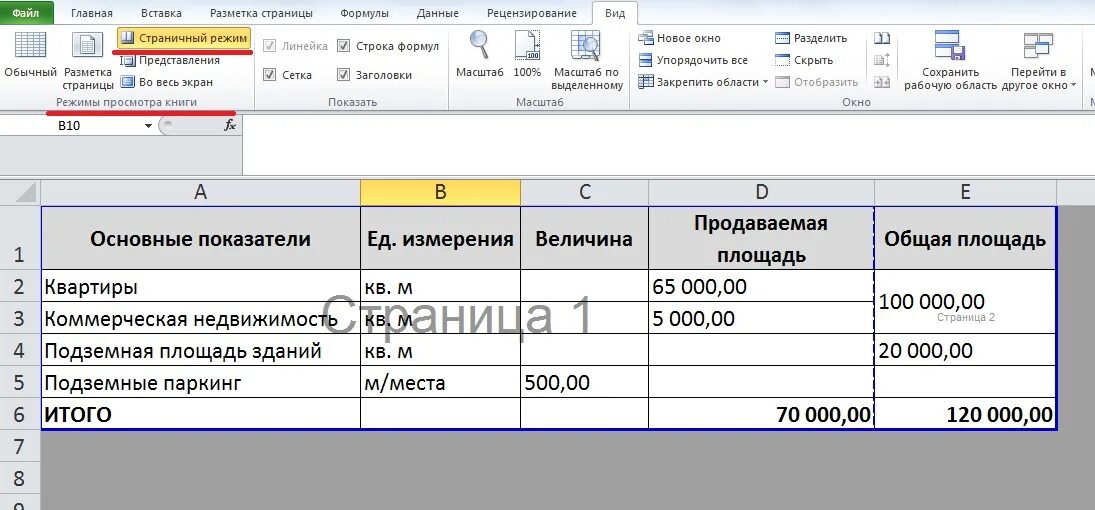Click cell ИТОГО
The image size is (1095, 510).
pyautogui.click(x=201, y=414)
